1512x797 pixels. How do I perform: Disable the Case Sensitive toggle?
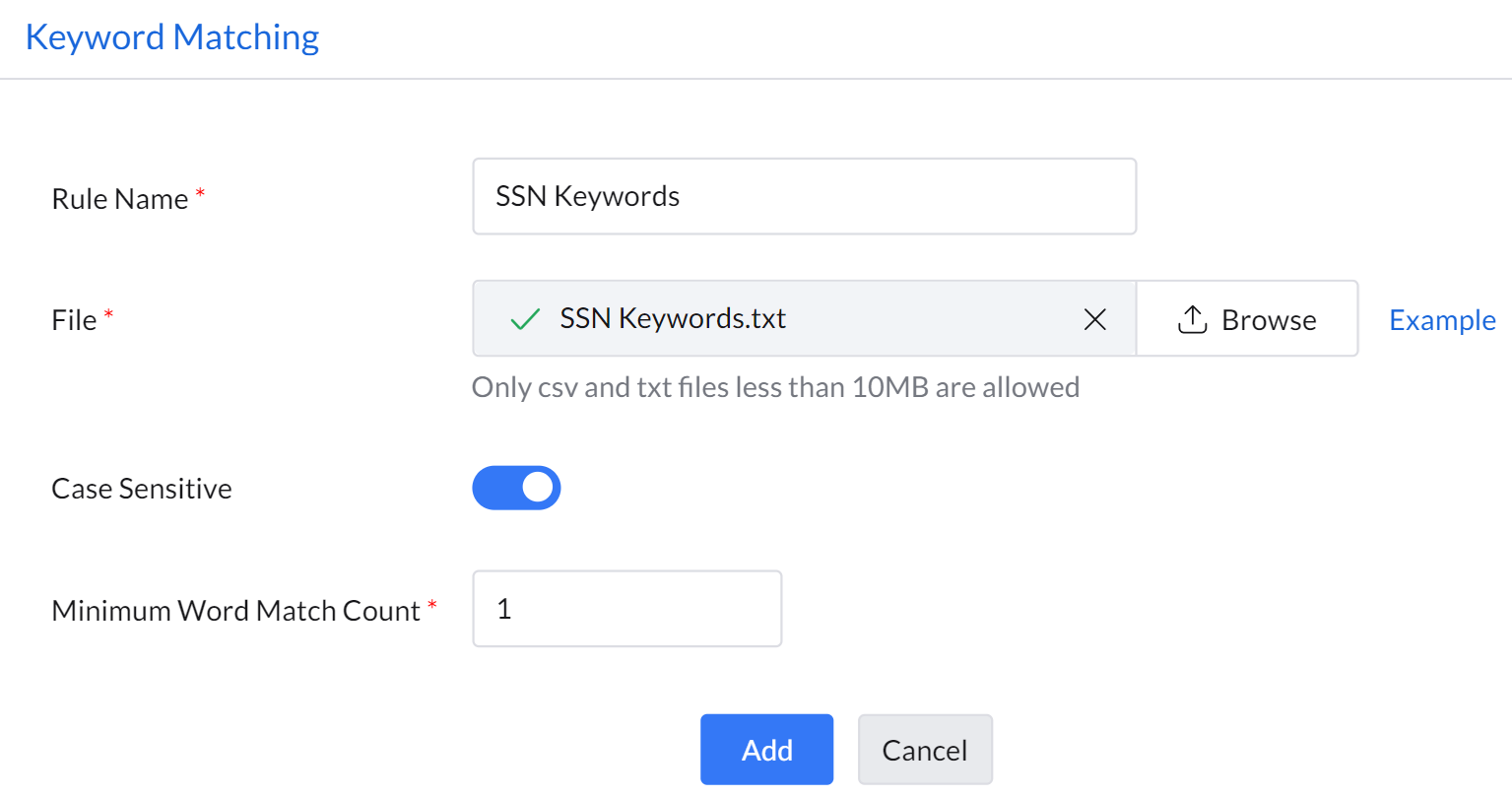pos(516,489)
